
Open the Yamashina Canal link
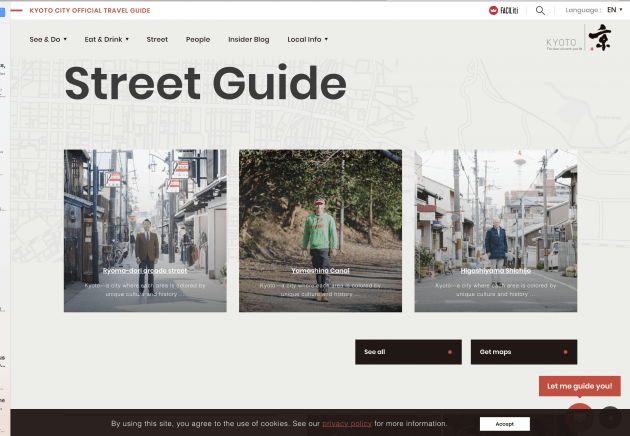coord(320,270)
